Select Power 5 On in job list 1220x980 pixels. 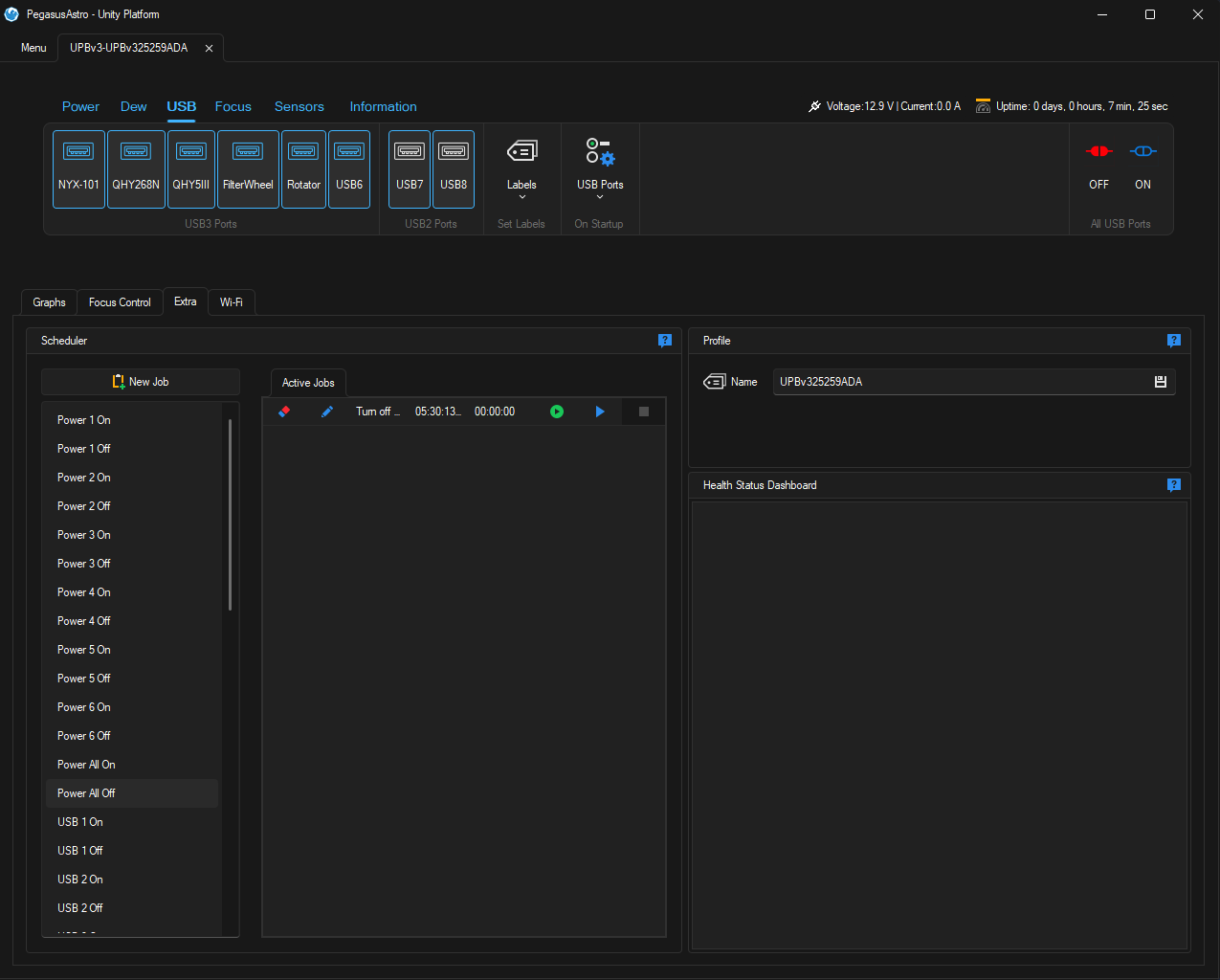(x=132, y=650)
